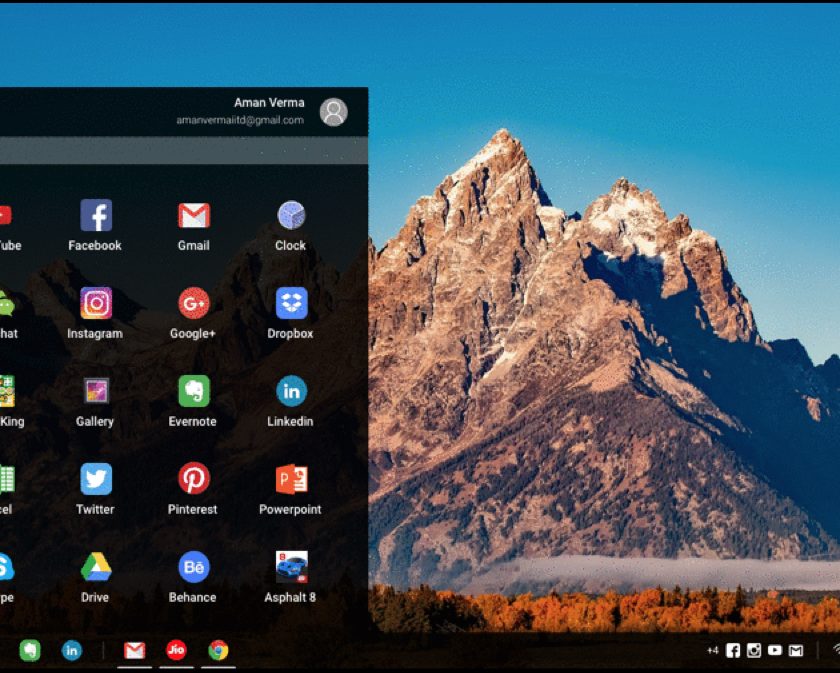
Task: Open the Dropbox app
Action: pos(291,304)
